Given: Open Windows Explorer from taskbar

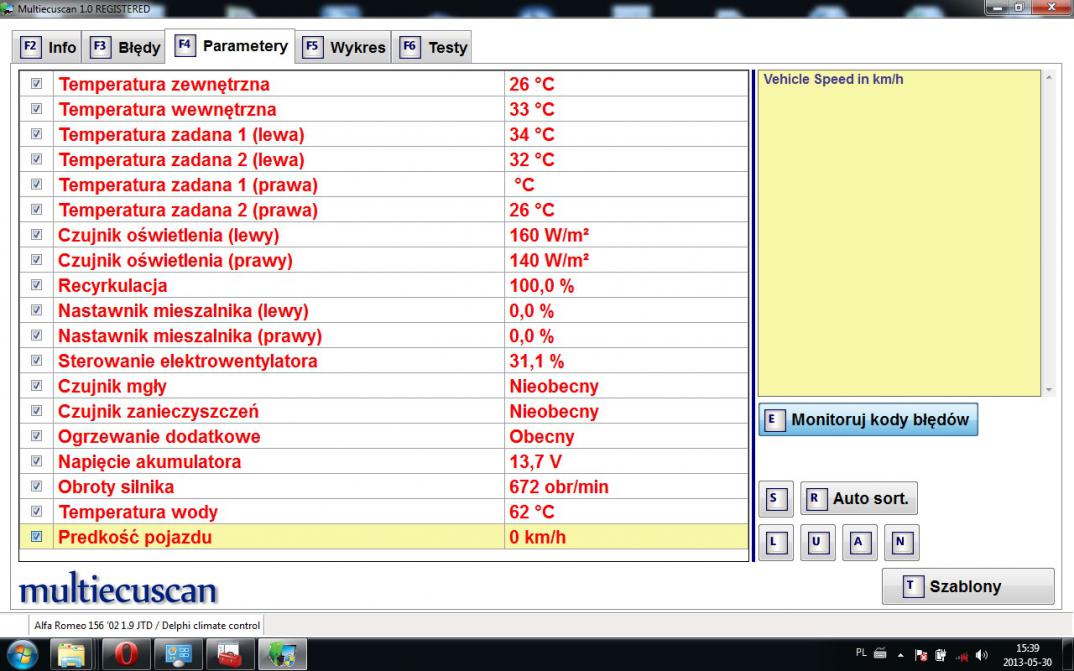Looking at the screenshot, I should [x=71, y=654].
